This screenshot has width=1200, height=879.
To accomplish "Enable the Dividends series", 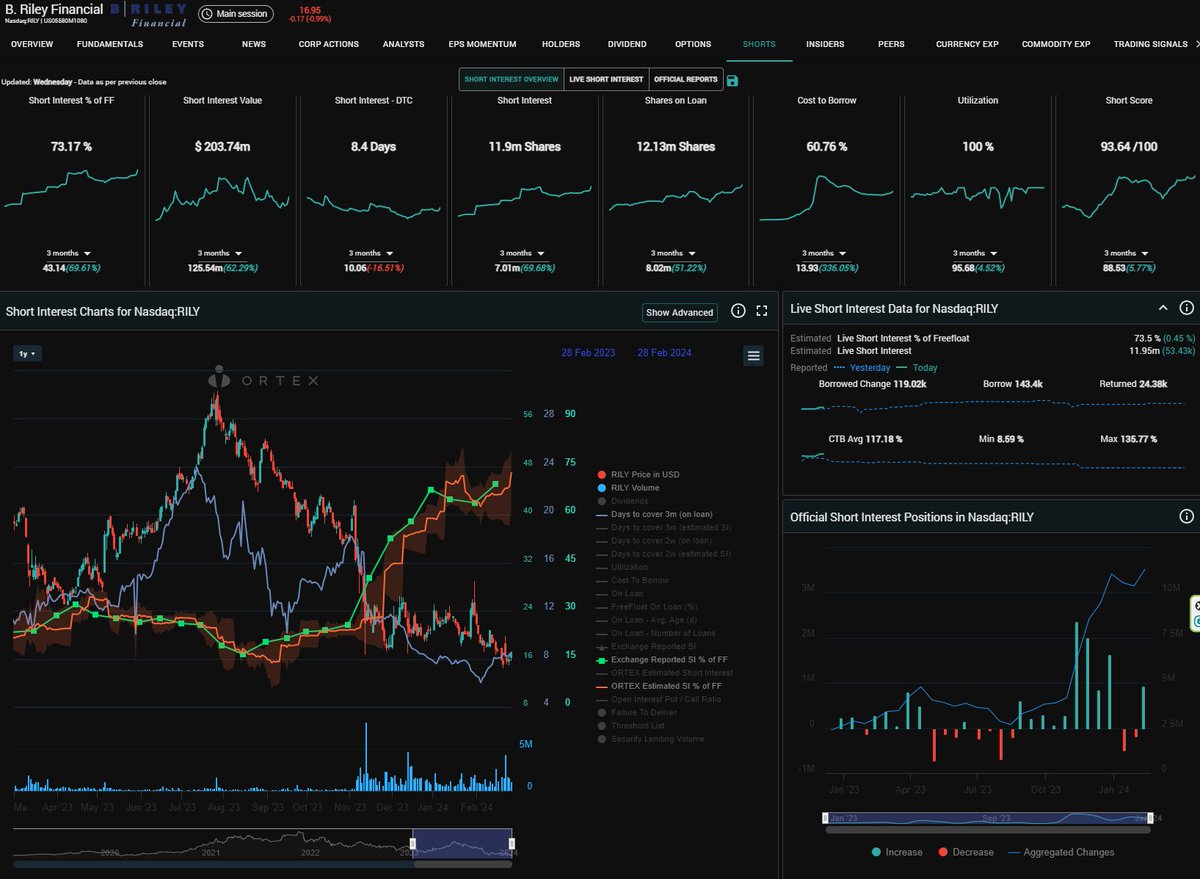I will tap(622, 501).
